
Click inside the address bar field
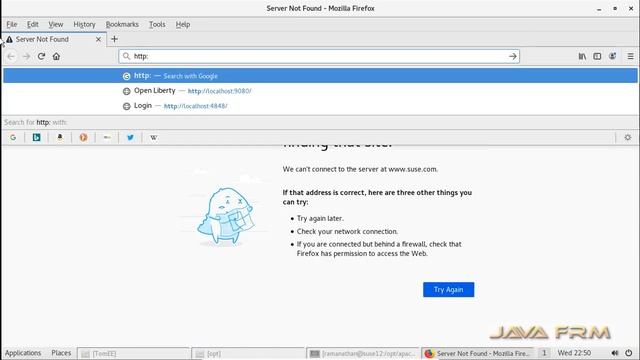[319, 56]
